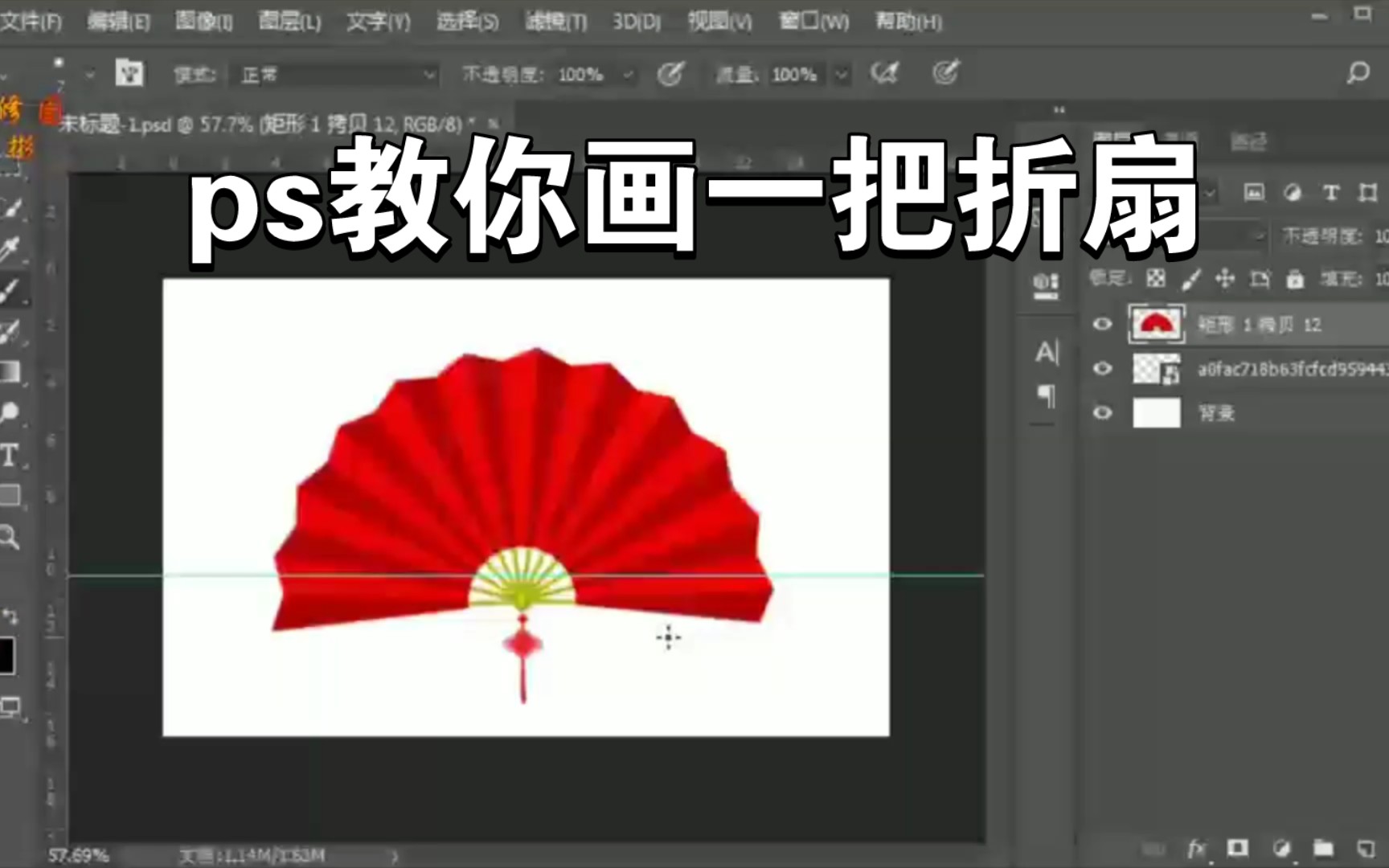Open the 滤镜 menu
The height and width of the screenshot is (868, 1389).
(553, 21)
